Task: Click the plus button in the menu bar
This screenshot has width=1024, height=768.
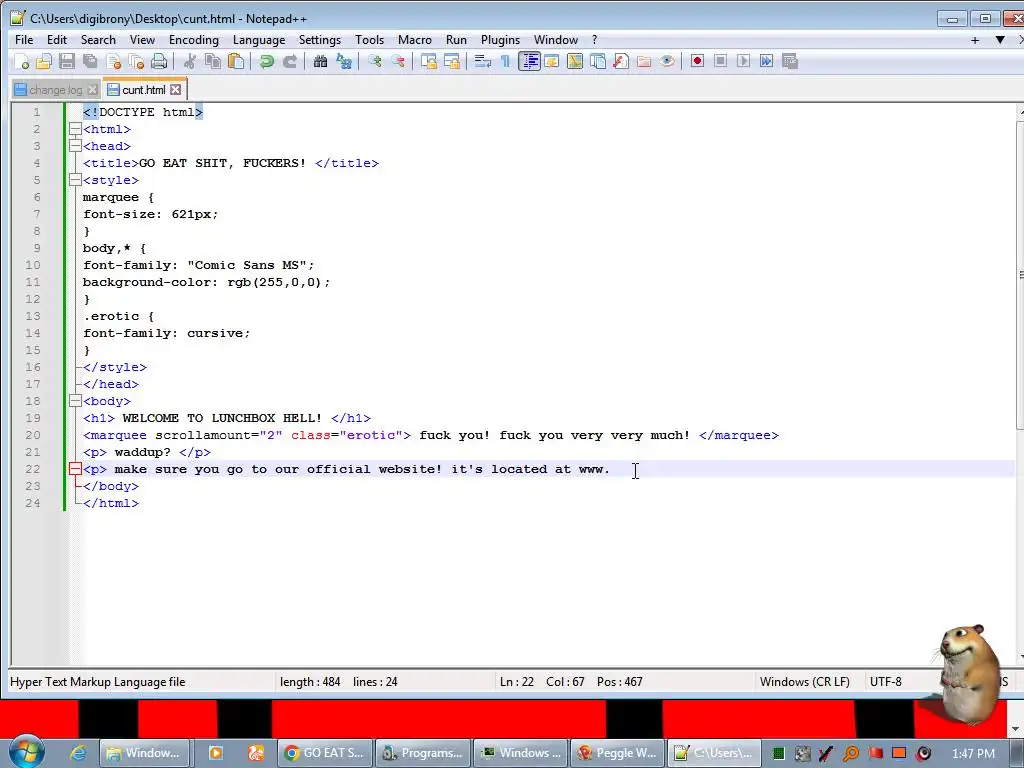Action: click(x=975, y=40)
